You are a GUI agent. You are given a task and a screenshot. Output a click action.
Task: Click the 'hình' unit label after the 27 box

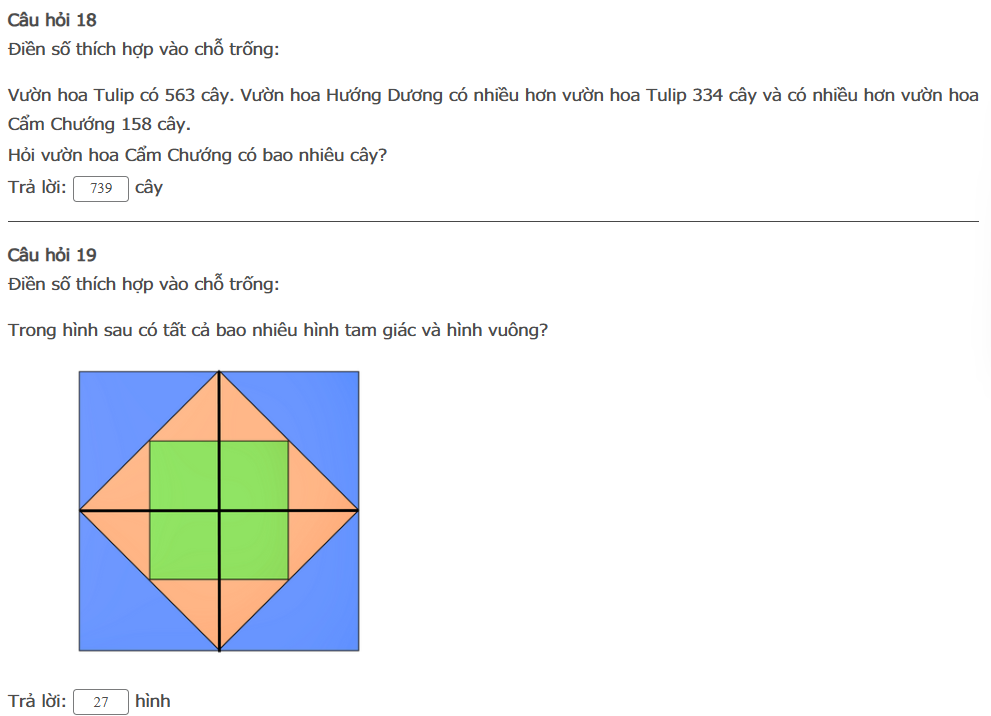point(153,702)
